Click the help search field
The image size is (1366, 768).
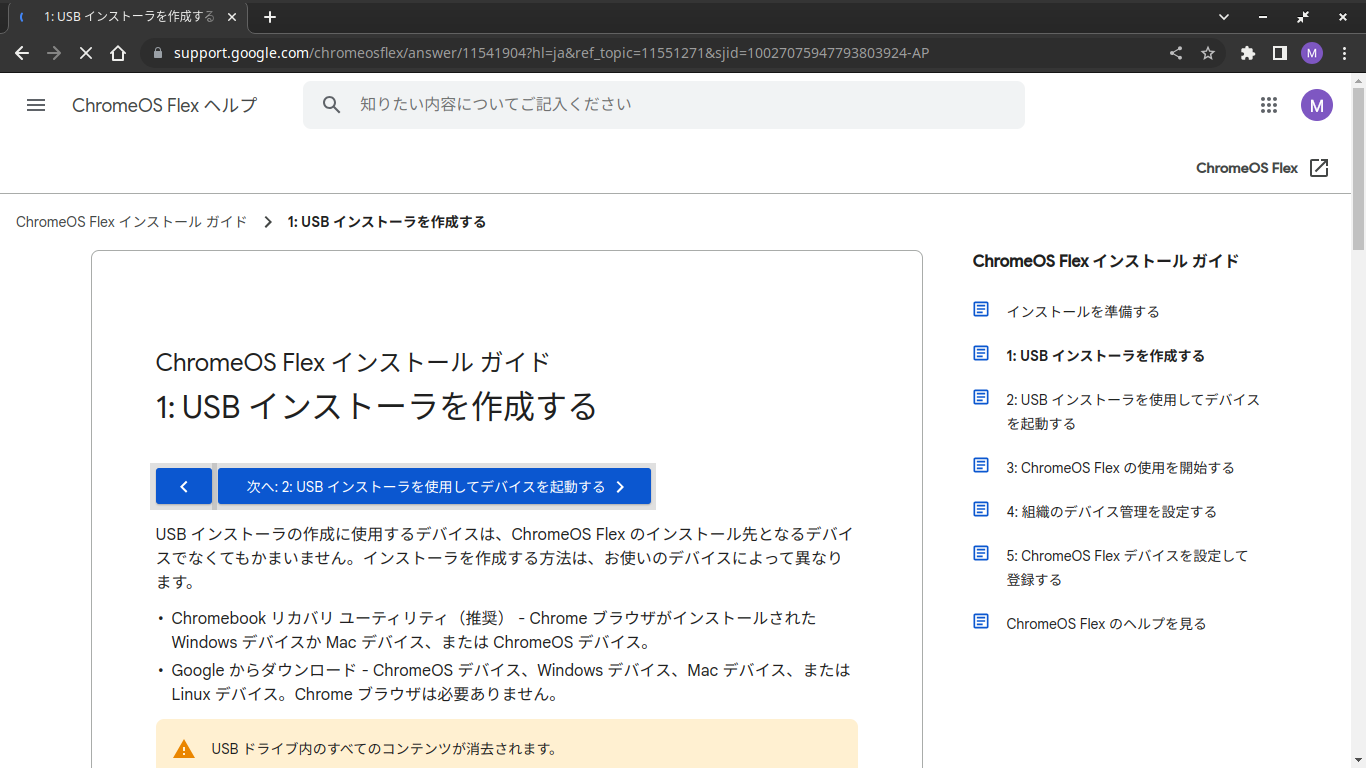[664, 105]
